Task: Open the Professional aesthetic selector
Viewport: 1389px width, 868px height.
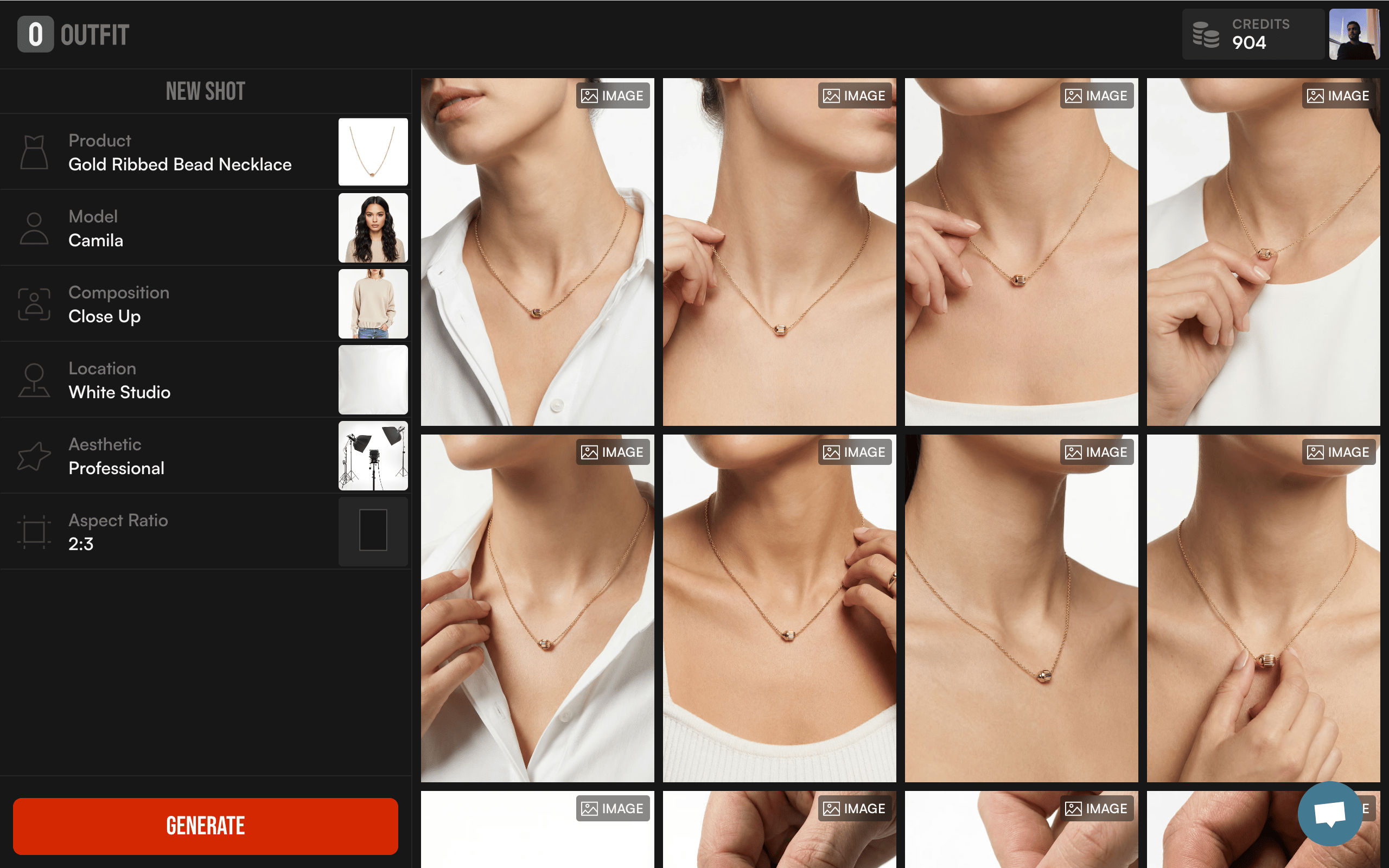Action: [x=116, y=468]
